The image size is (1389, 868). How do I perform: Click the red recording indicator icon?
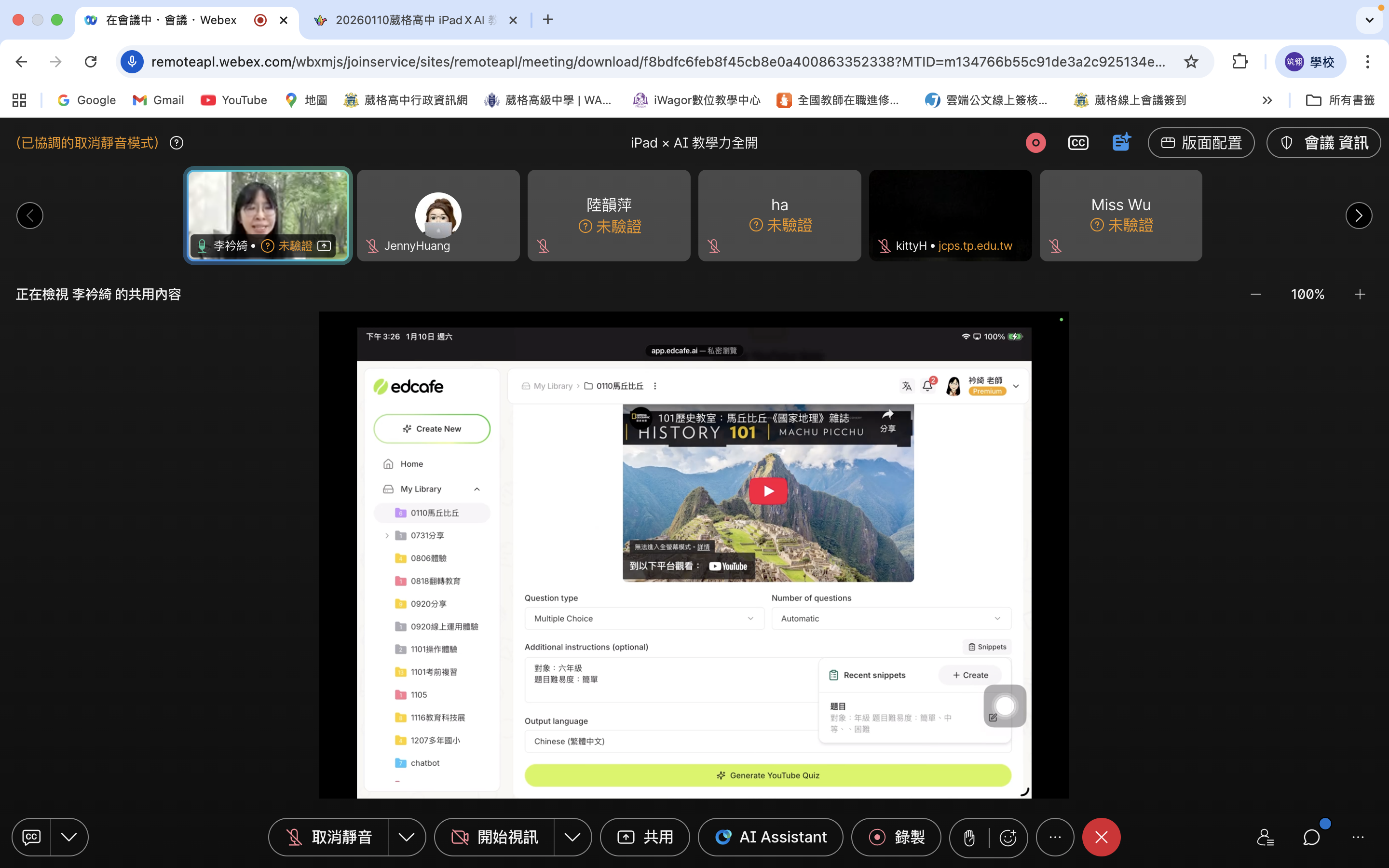pos(1035,143)
